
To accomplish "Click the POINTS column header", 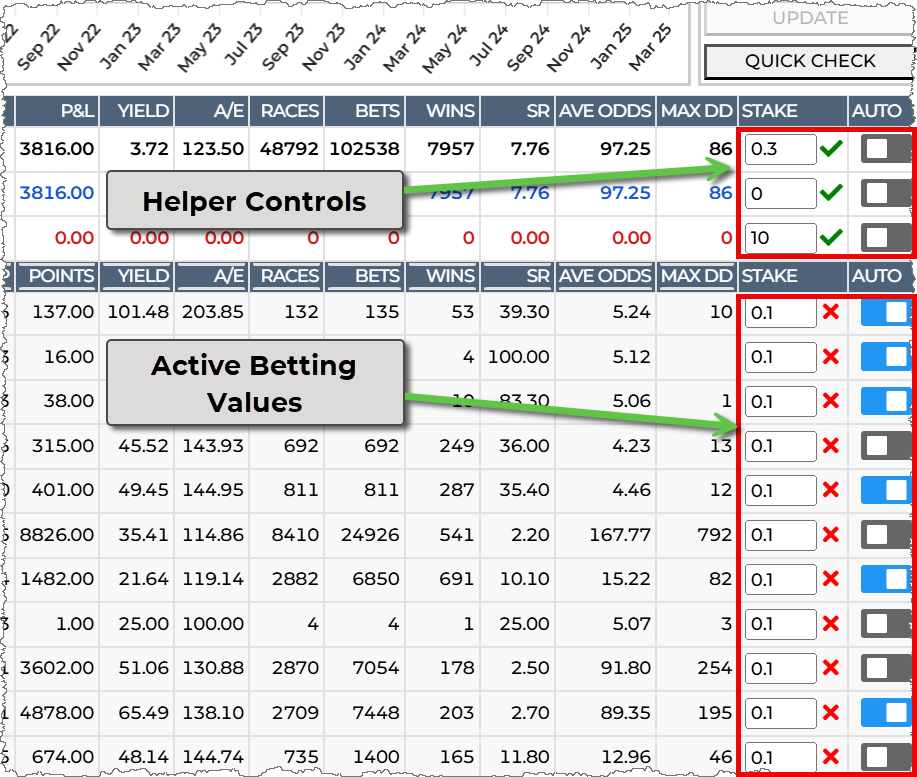I will click(x=57, y=276).
